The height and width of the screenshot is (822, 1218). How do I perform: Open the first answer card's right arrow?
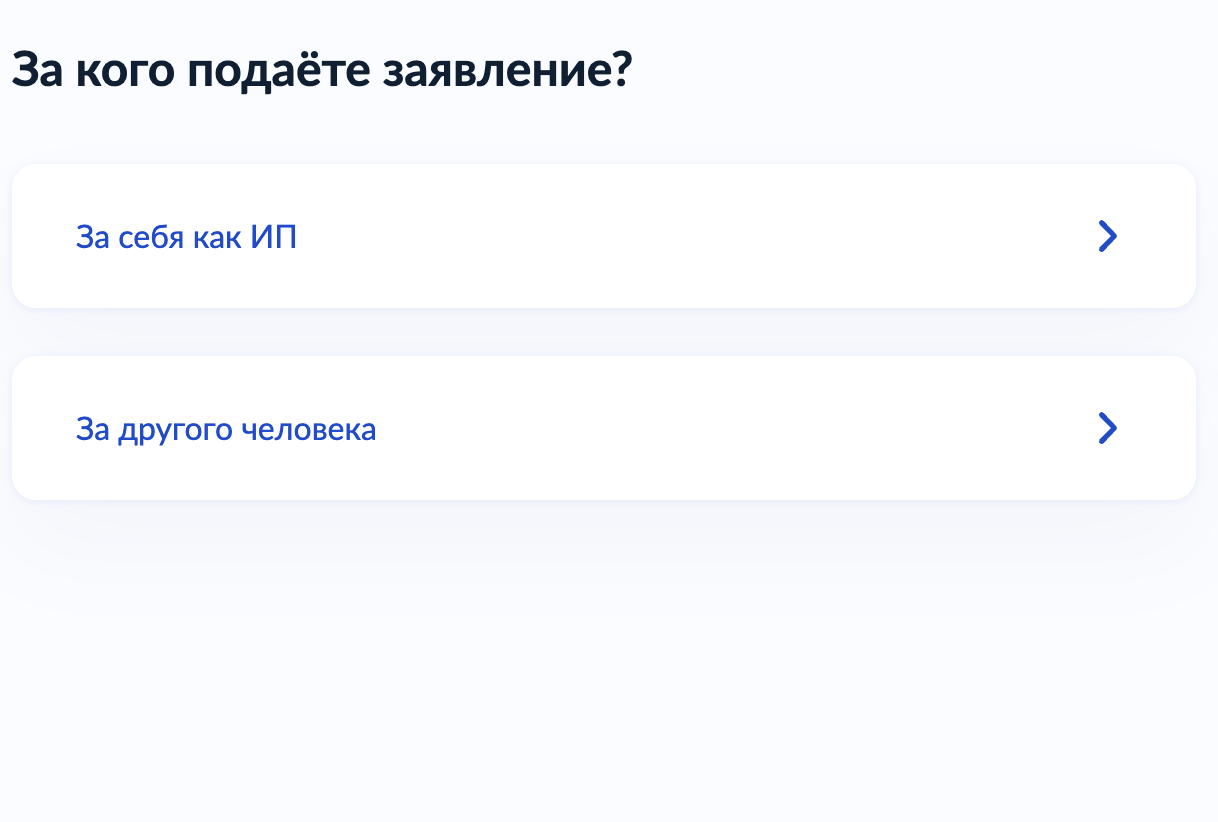(x=1107, y=236)
